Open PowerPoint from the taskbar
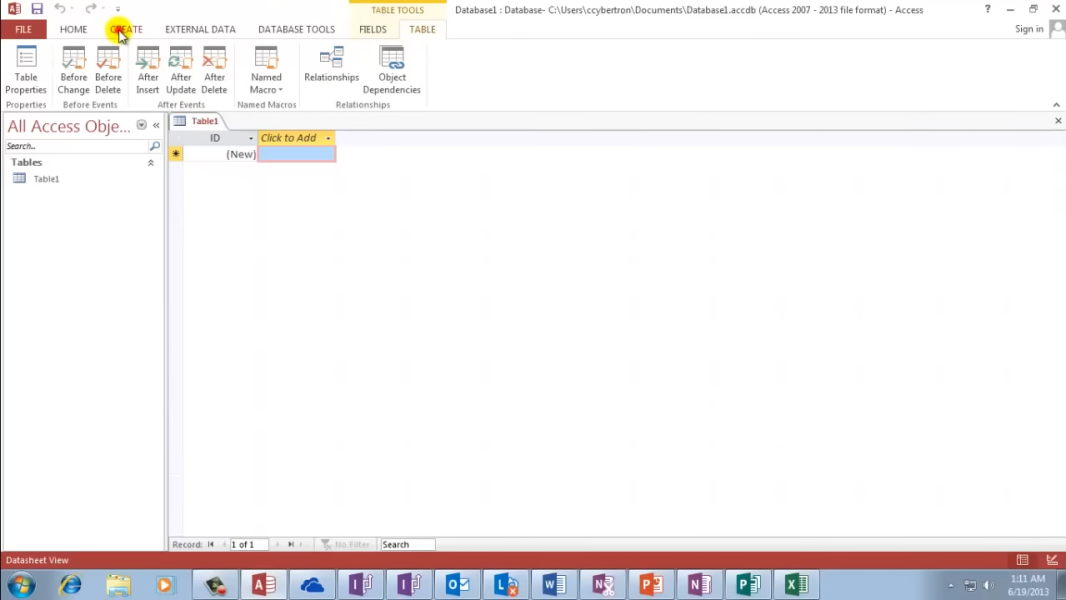1066x600 pixels. (x=651, y=584)
